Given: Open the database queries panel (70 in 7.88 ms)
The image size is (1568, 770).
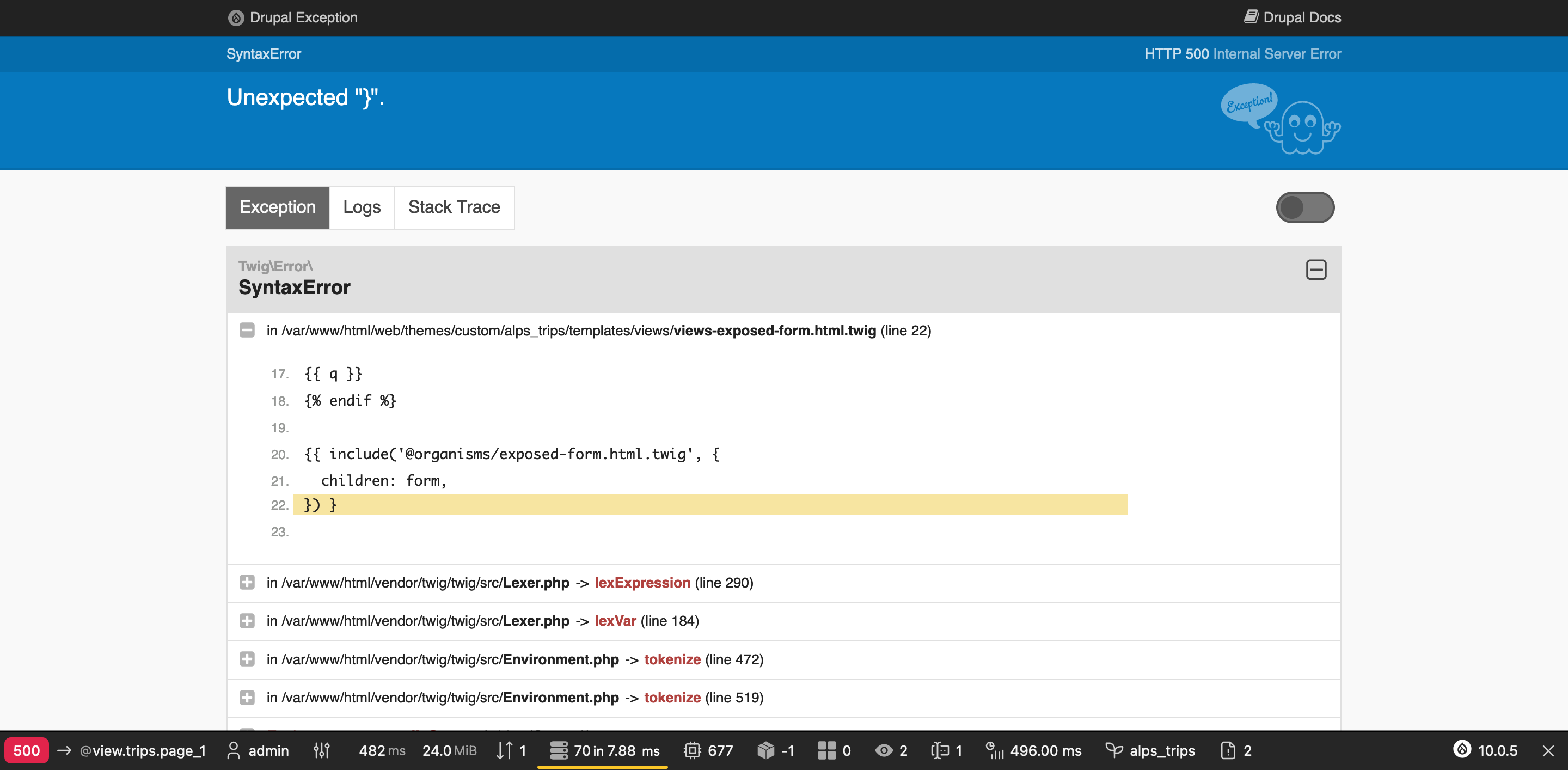Looking at the screenshot, I should (604, 750).
